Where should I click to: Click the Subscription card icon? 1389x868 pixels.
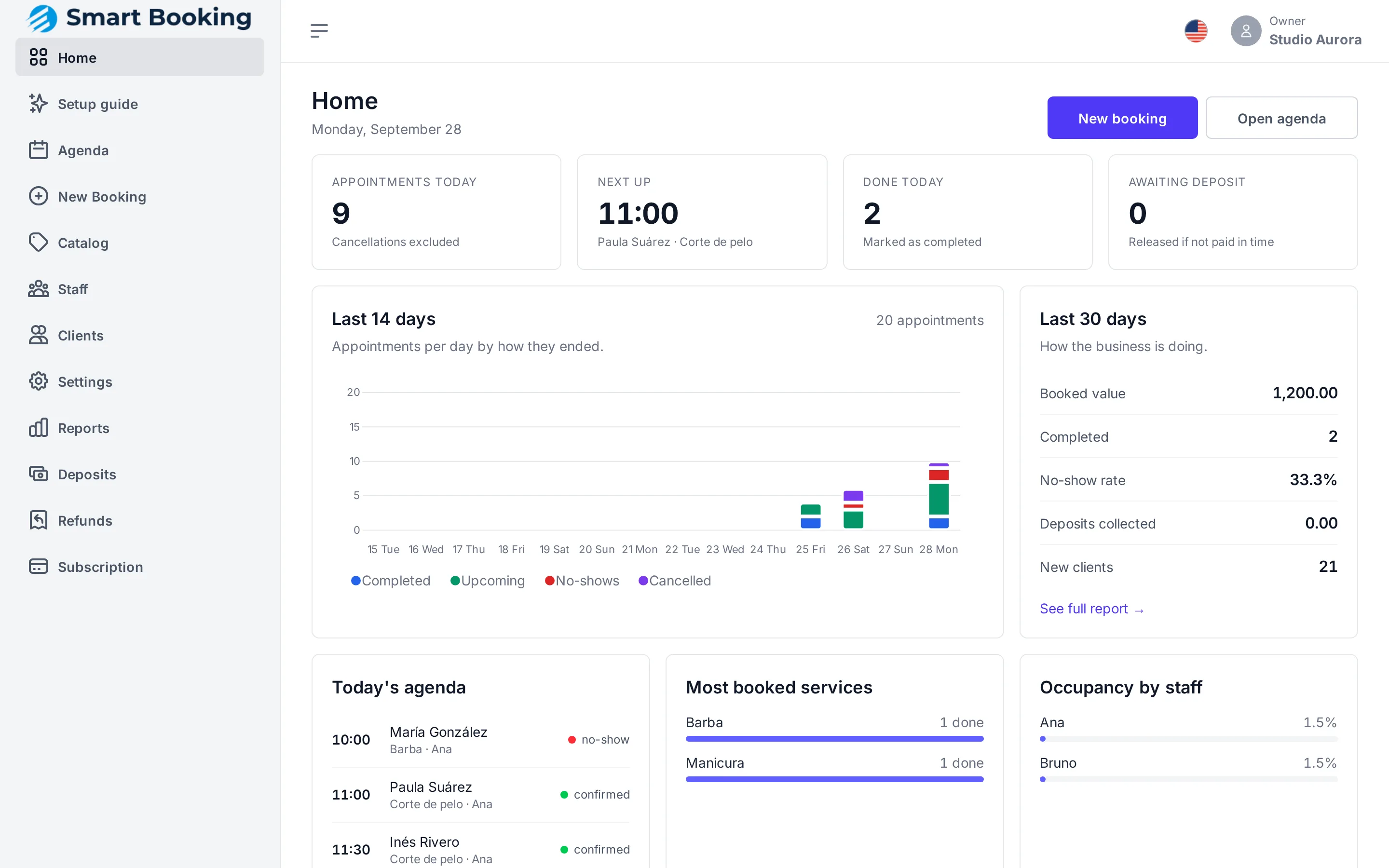click(39, 567)
